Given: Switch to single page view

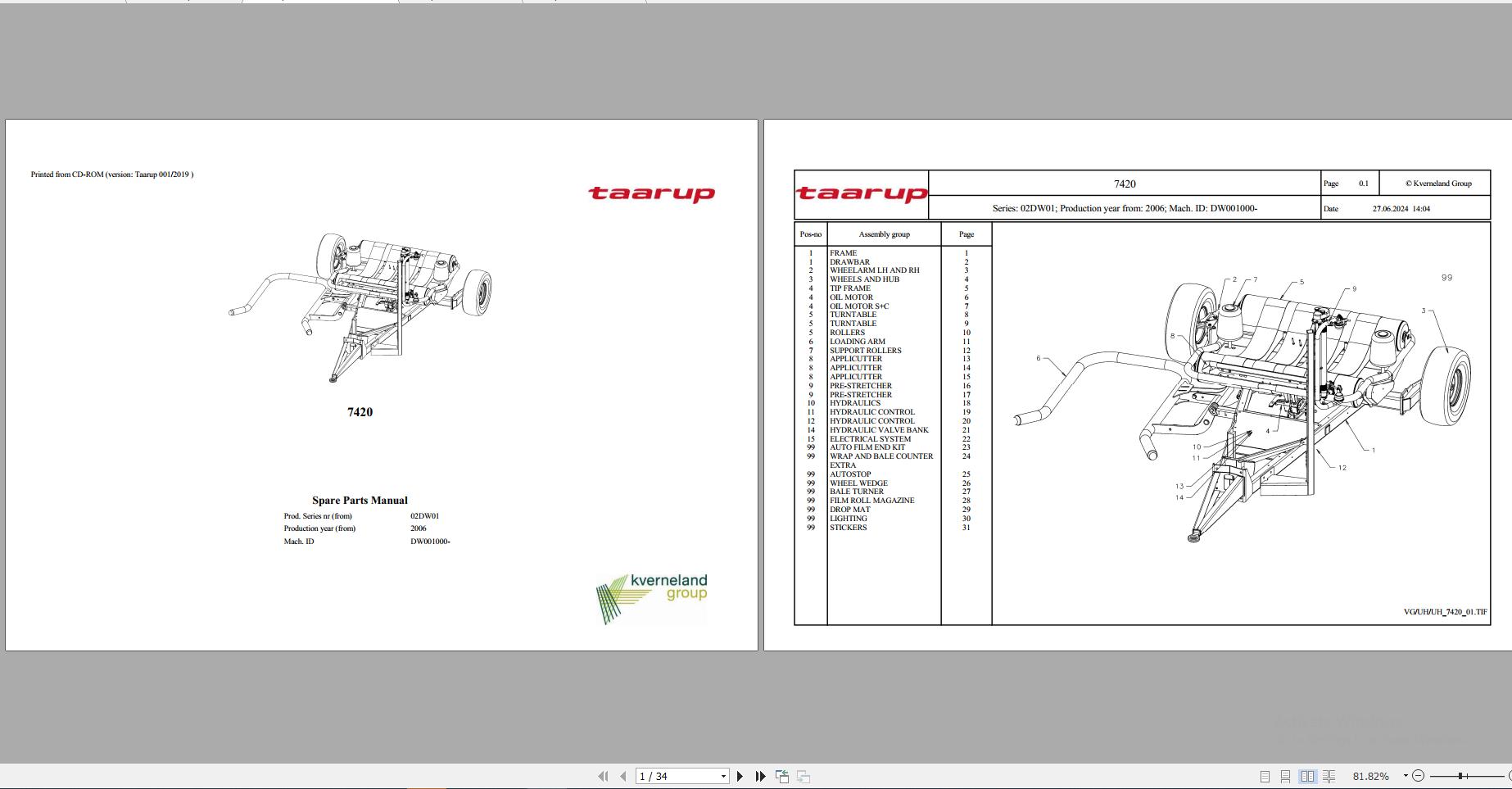Looking at the screenshot, I should tap(1265, 776).
